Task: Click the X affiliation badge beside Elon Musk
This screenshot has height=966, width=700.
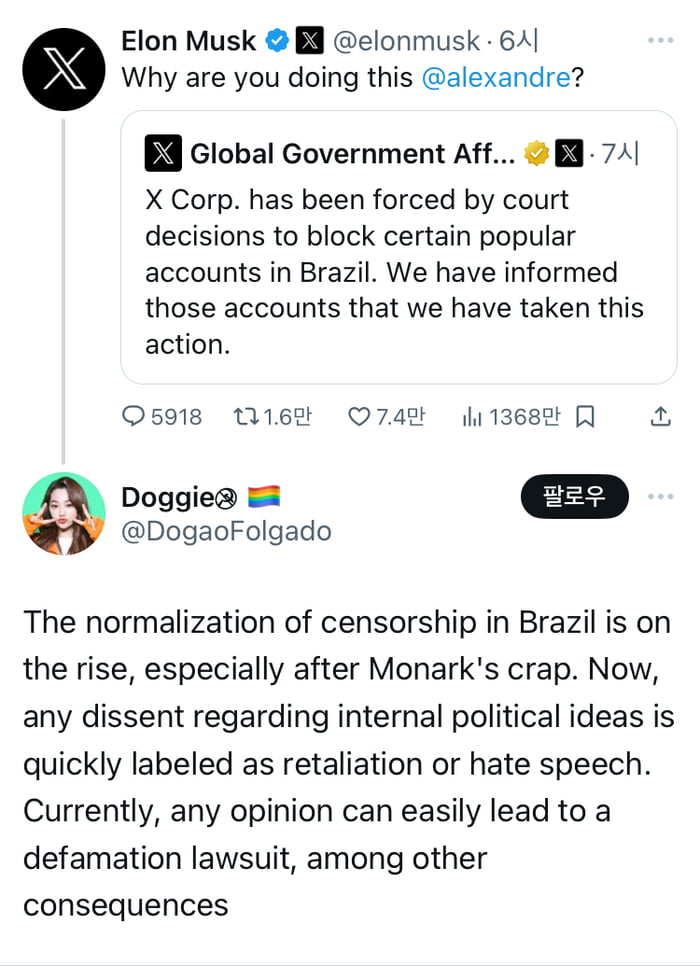Action: click(x=309, y=41)
